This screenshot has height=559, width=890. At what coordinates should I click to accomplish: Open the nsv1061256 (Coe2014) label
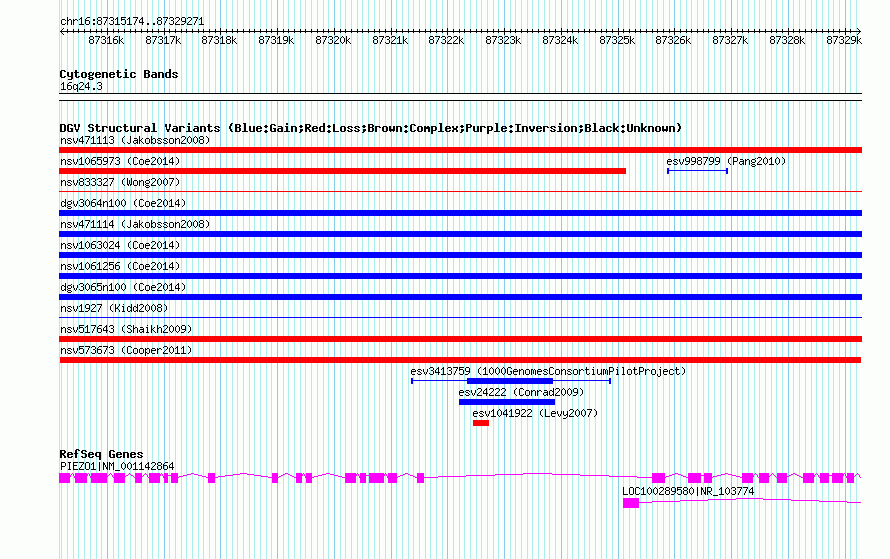tap(120, 266)
